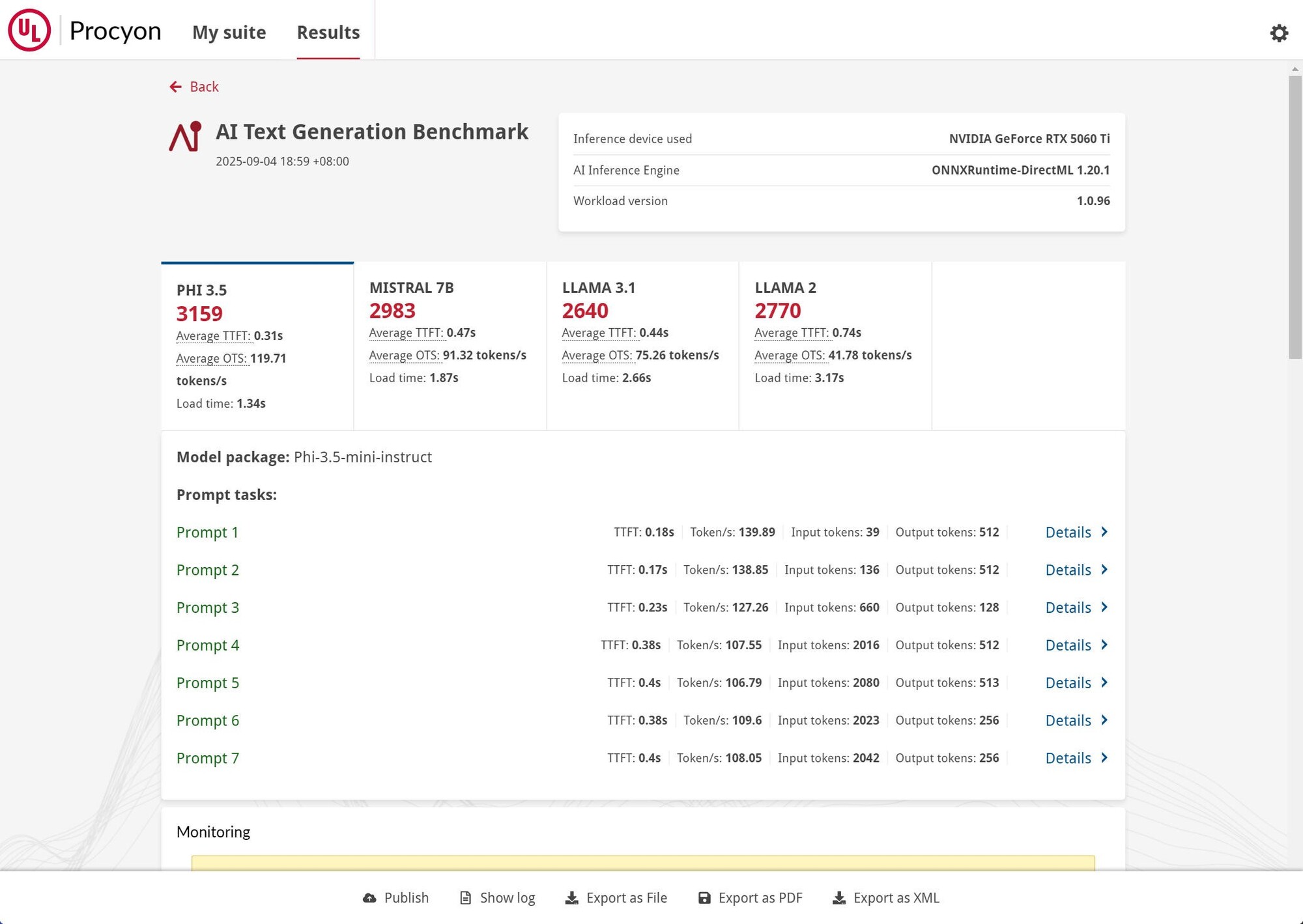
Task: Select the LLAMA 3.1 results card
Action: (x=642, y=345)
